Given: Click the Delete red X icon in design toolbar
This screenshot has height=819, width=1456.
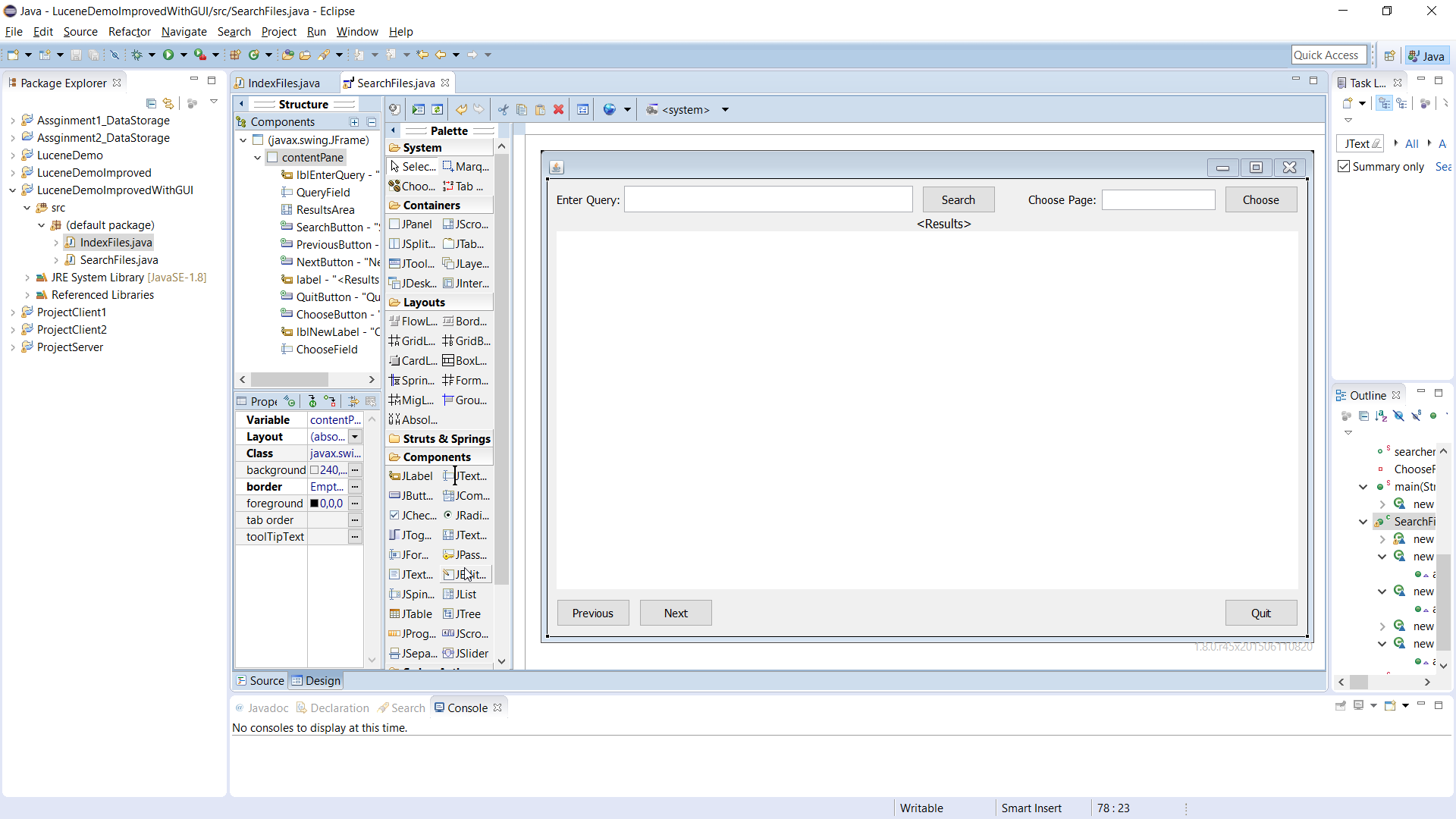Looking at the screenshot, I should 559,109.
